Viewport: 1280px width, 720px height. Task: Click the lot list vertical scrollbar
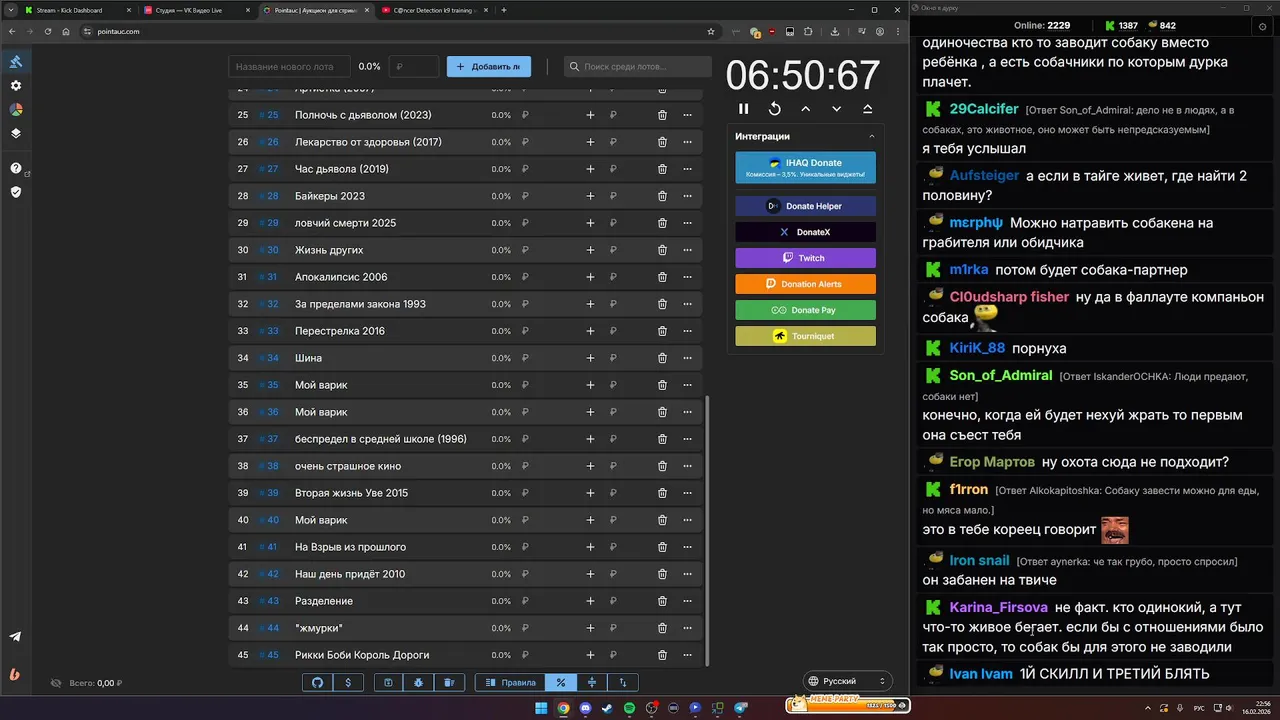707,530
